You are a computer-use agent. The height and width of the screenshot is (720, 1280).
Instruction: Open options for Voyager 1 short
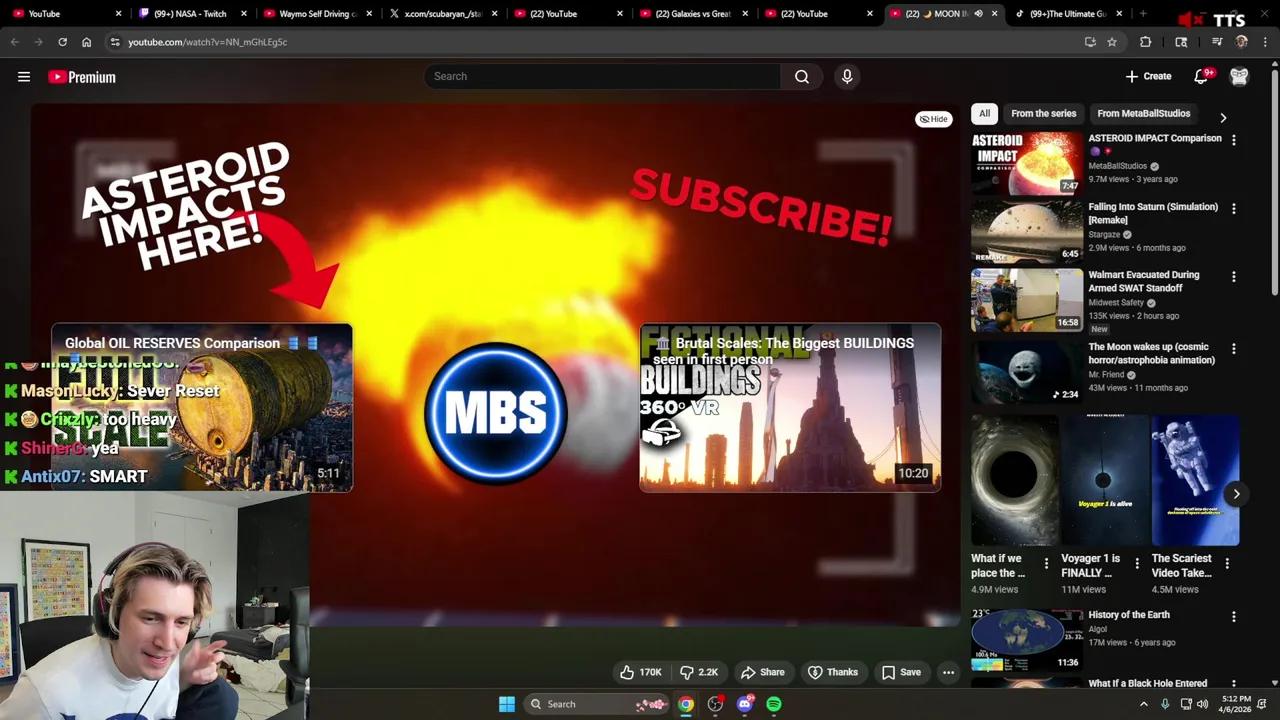pos(1137,564)
